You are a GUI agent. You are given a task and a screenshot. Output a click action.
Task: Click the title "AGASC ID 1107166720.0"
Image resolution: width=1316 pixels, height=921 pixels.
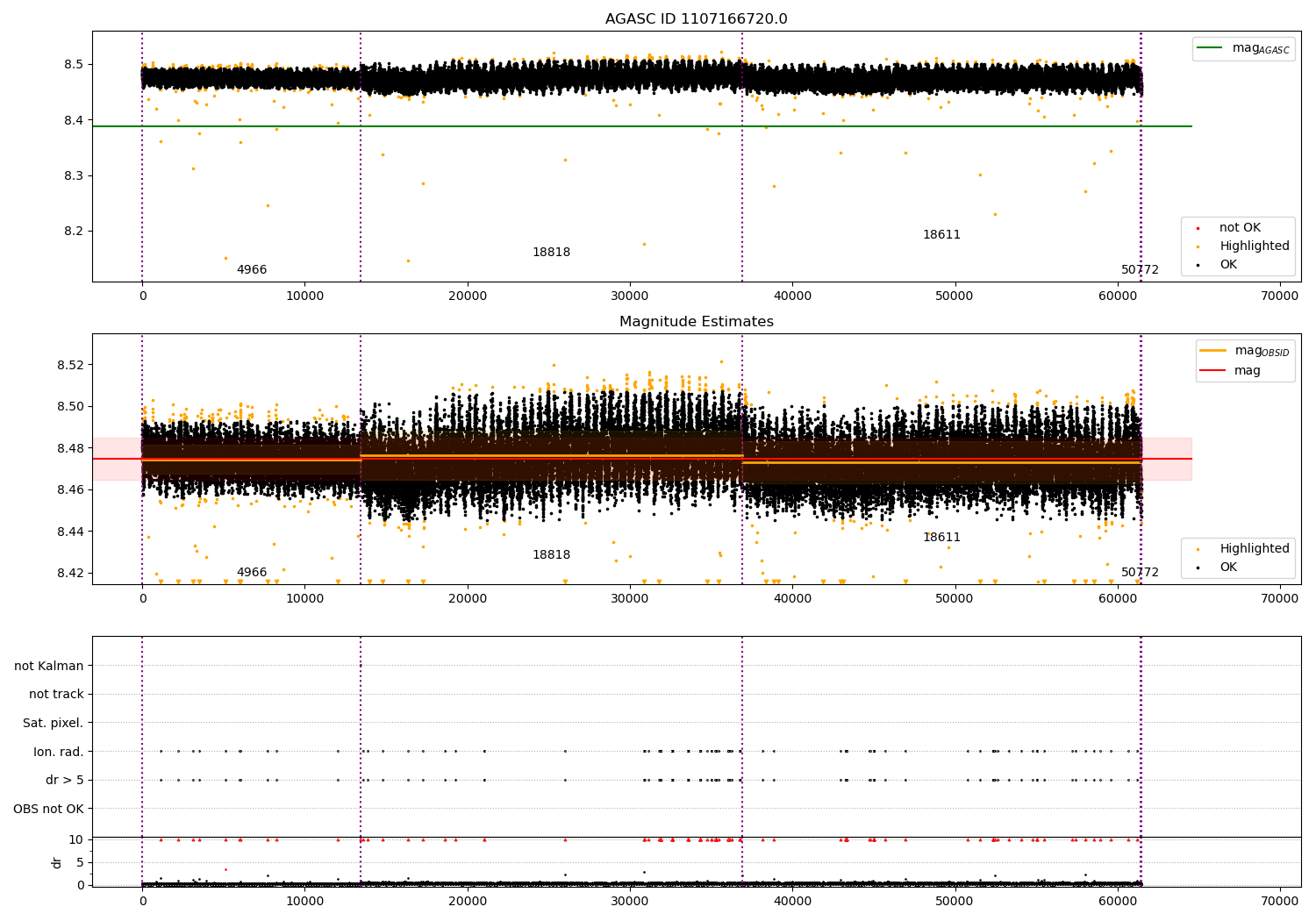pyautogui.click(x=696, y=19)
